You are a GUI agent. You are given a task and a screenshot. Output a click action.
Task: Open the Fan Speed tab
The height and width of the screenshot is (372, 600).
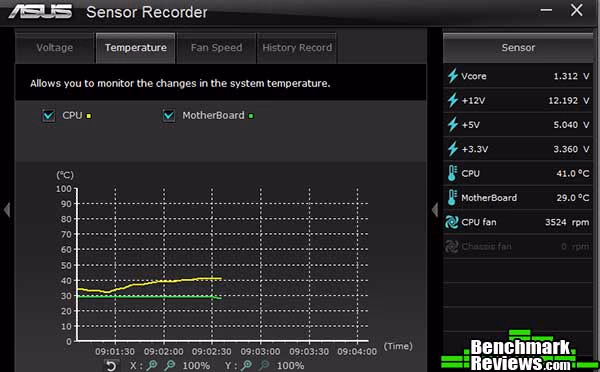tap(216, 48)
